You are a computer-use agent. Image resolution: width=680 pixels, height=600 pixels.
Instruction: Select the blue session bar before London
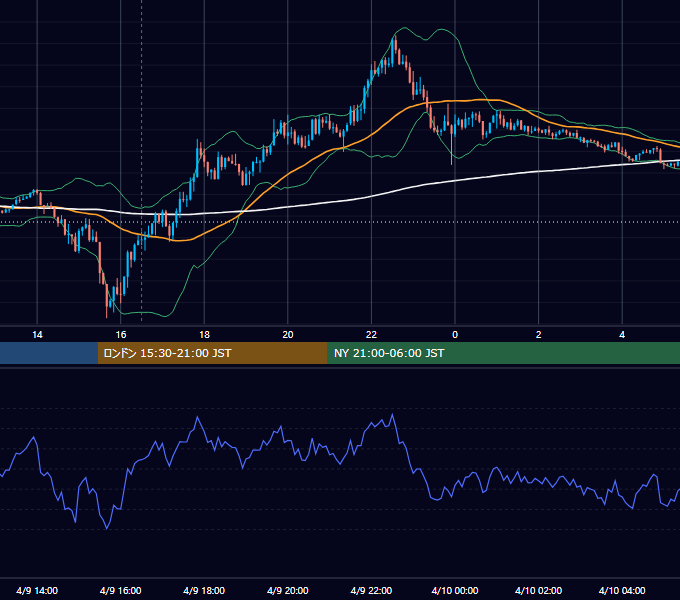(49, 353)
